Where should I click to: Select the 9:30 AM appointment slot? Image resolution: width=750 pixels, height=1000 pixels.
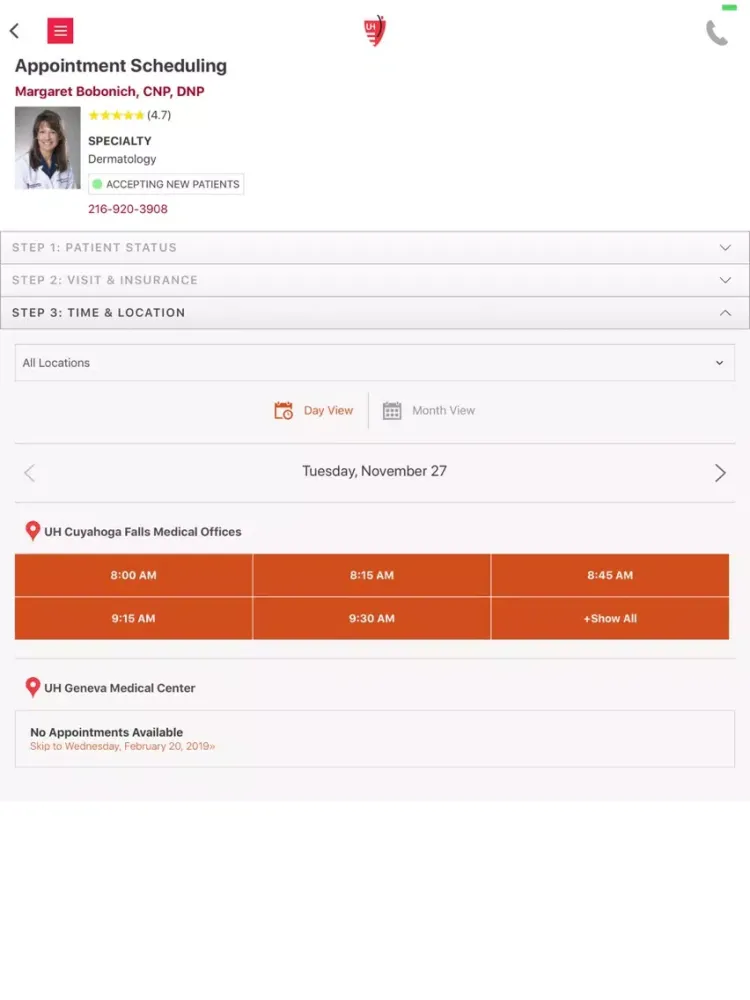coord(372,619)
